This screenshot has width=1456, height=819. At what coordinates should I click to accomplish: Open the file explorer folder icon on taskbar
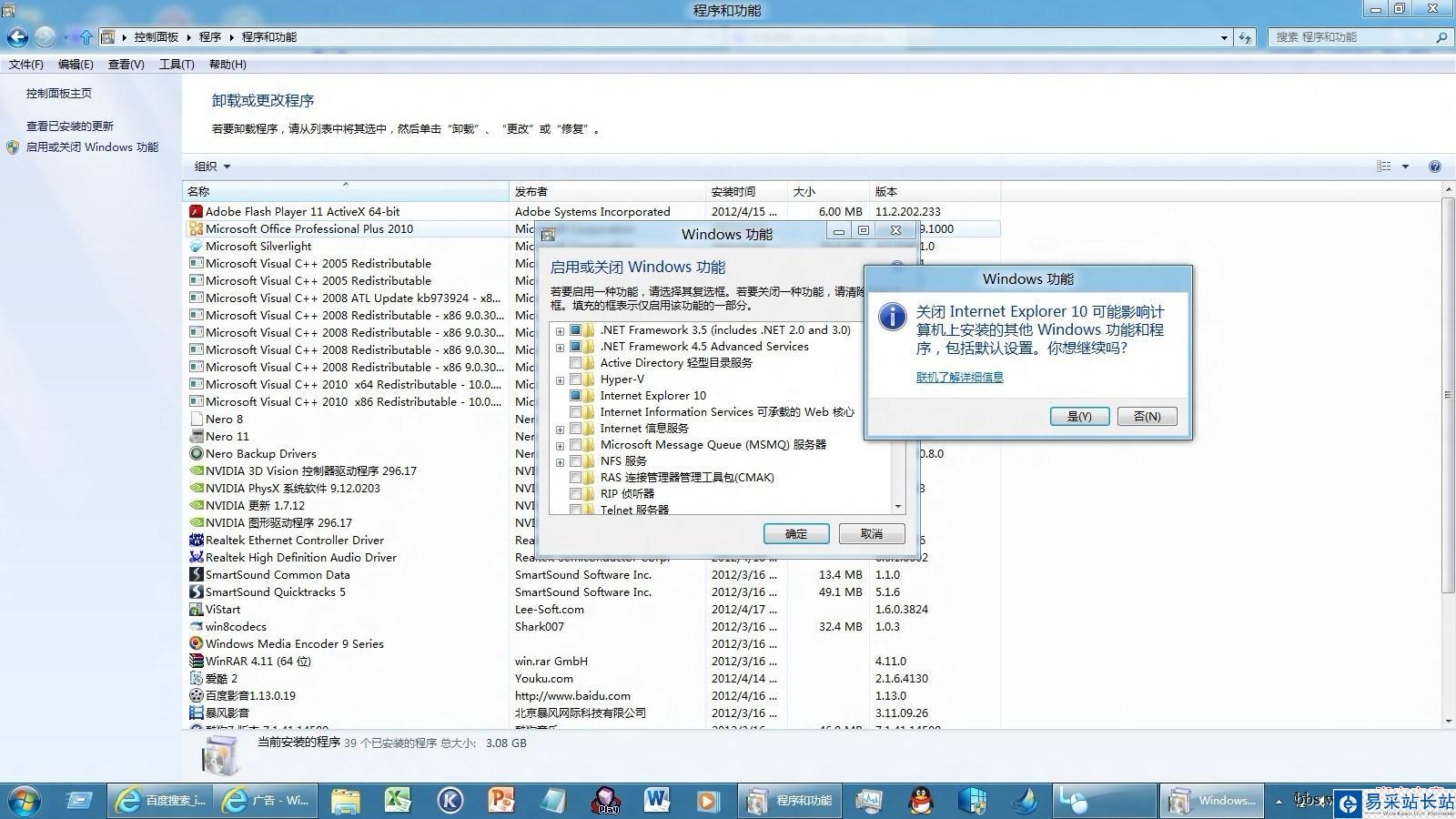[346, 801]
